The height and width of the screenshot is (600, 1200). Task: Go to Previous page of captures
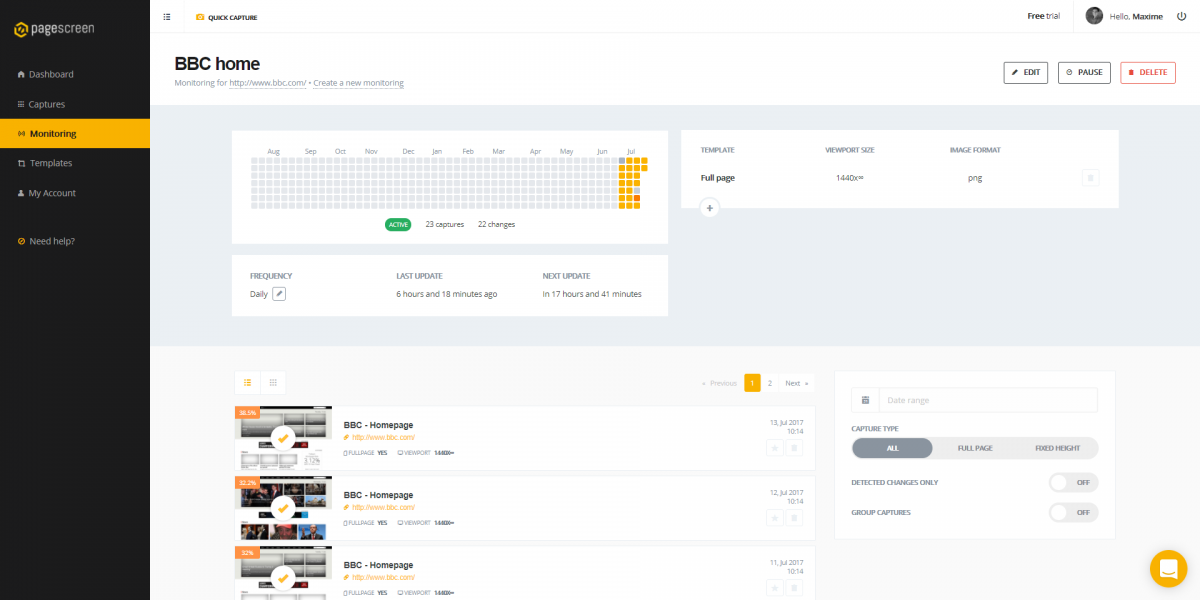720,383
